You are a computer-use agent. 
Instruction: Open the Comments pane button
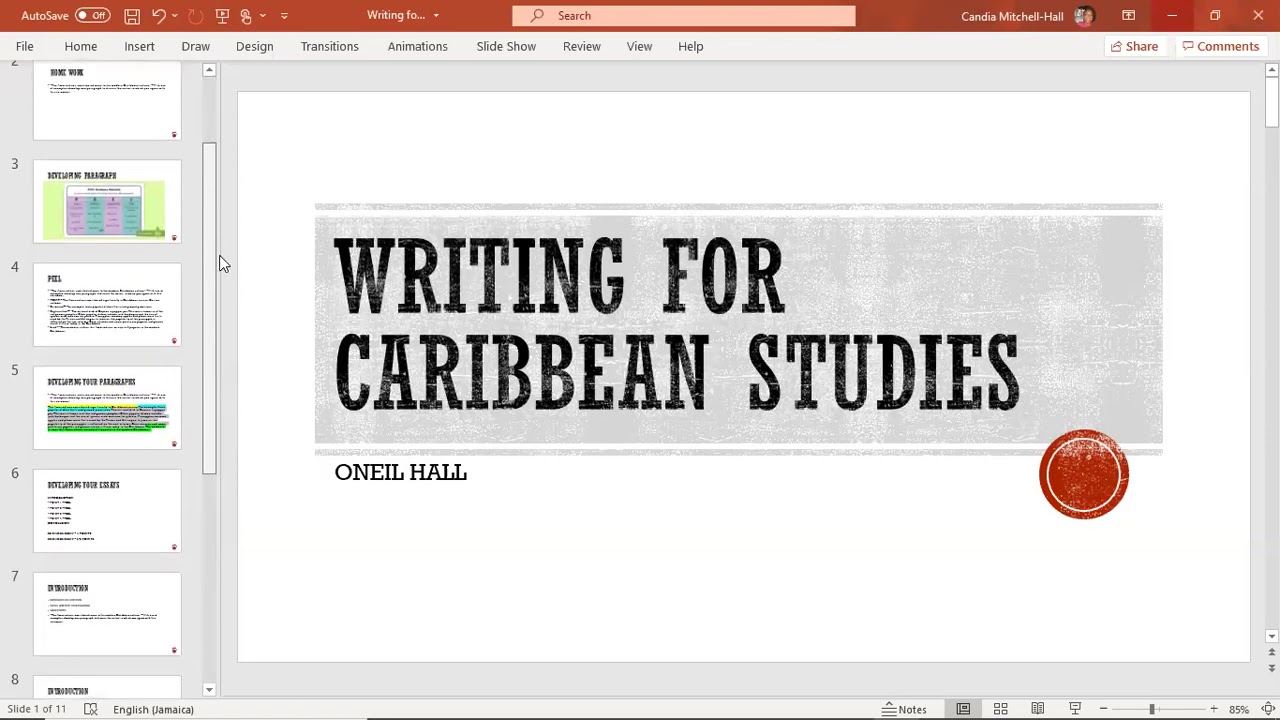(x=1220, y=46)
